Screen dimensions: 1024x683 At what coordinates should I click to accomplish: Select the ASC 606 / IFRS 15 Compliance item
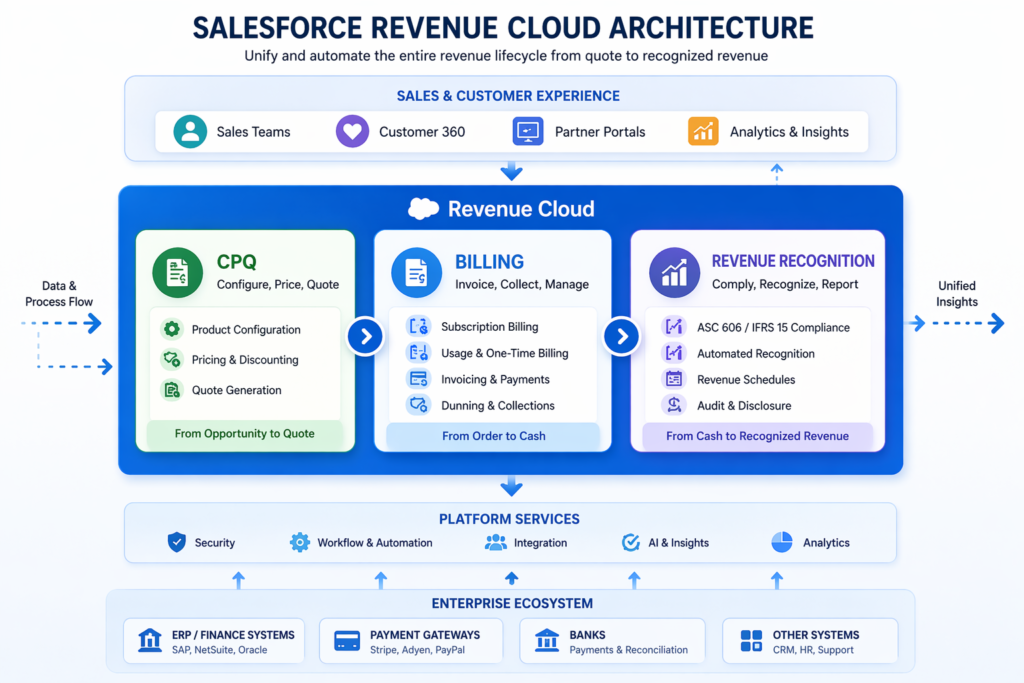coord(772,327)
